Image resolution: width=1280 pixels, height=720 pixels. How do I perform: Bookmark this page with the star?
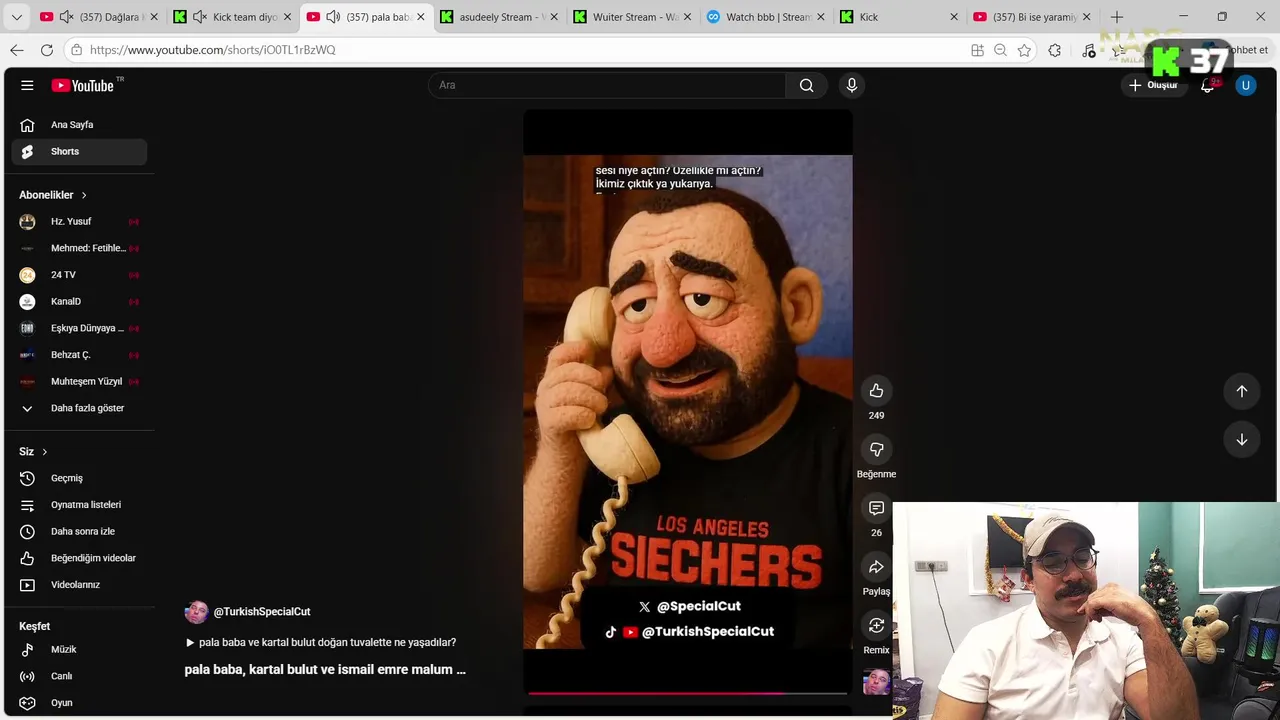[1024, 50]
